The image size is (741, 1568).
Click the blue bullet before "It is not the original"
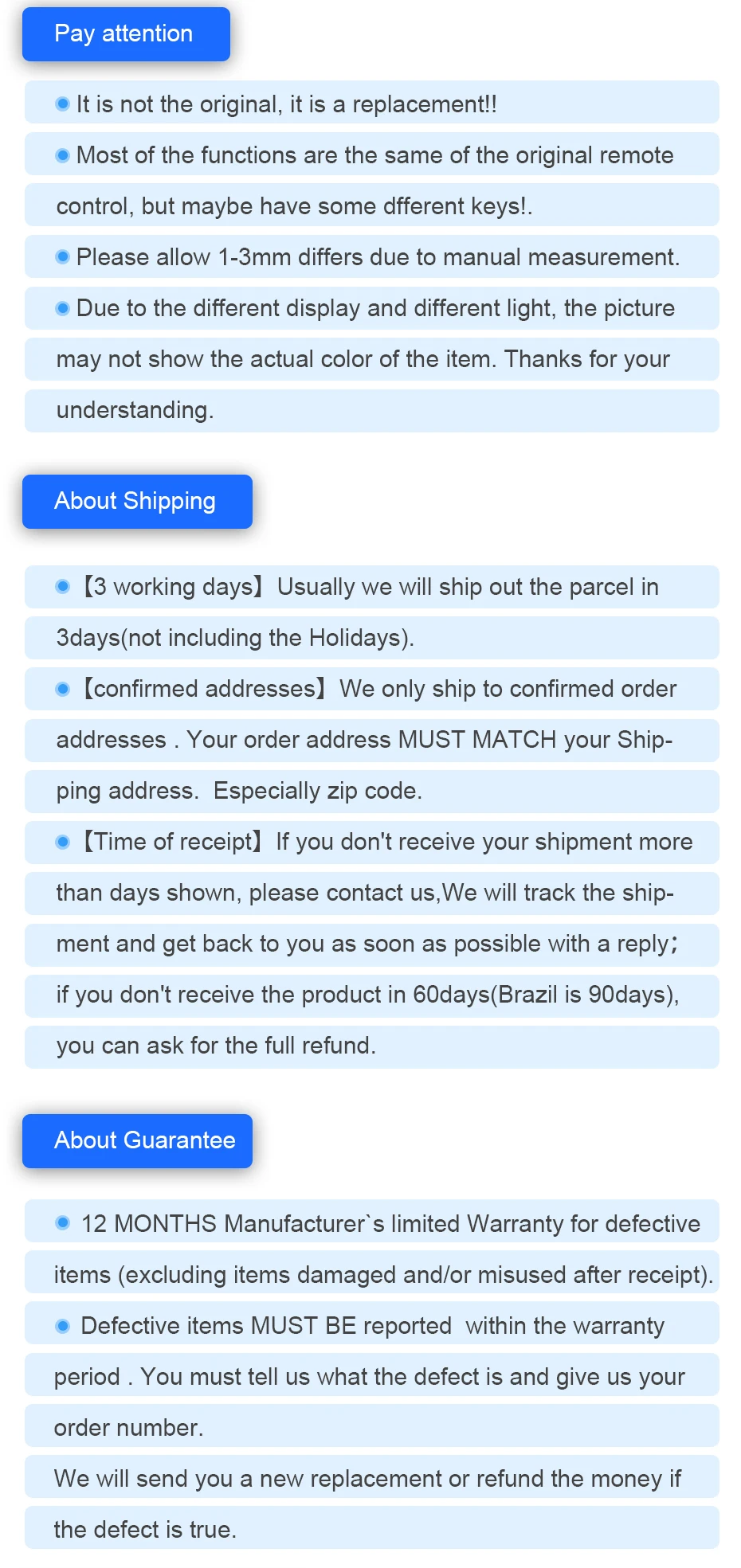click(x=63, y=104)
